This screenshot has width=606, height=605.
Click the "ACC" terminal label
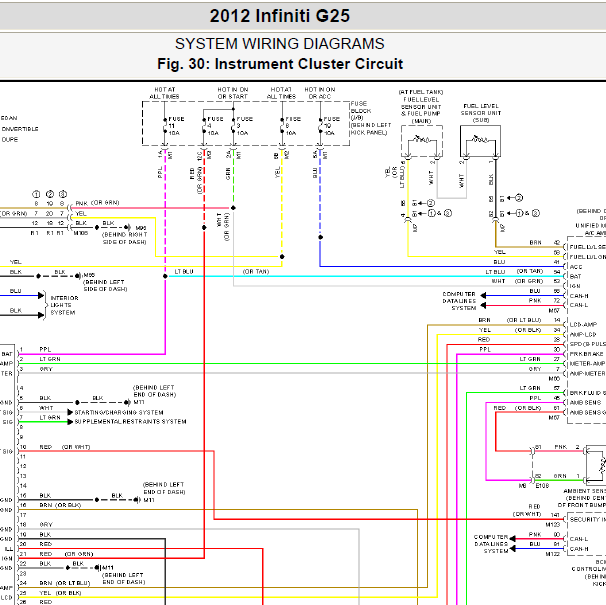tap(575, 267)
